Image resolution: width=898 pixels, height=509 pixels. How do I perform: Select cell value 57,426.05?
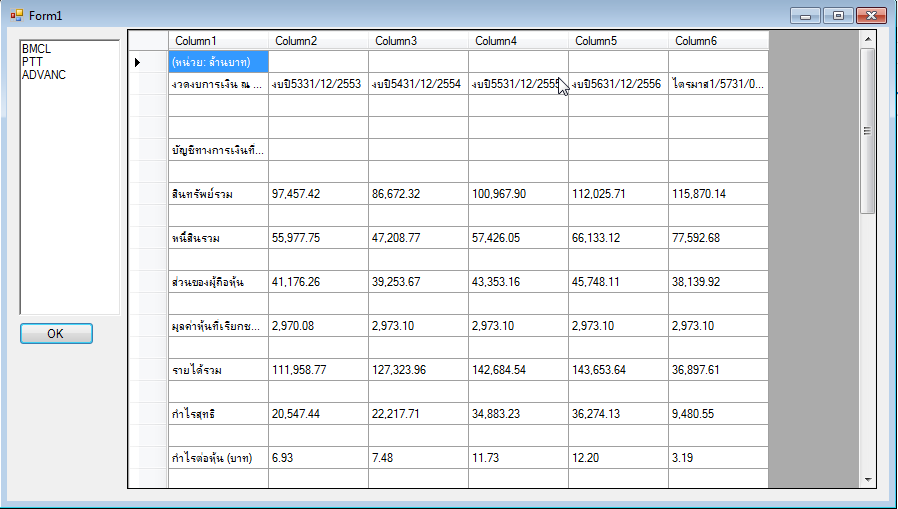(518, 238)
